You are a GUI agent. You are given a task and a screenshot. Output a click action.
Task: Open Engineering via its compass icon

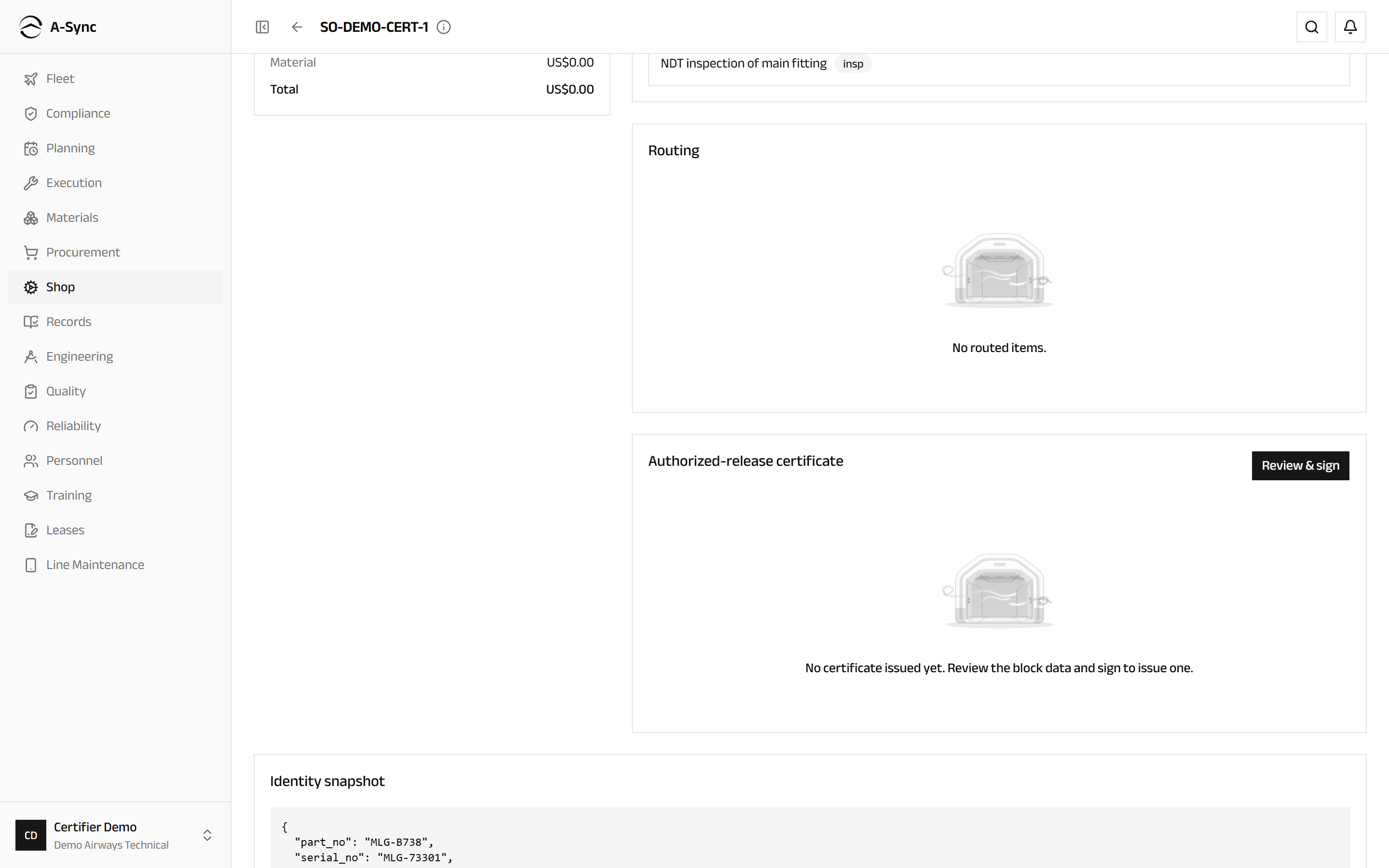click(31, 356)
